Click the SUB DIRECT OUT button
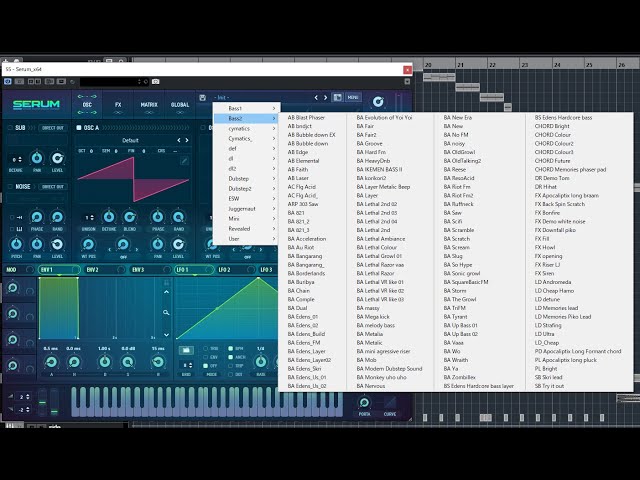The image size is (640, 480). coord(53,128)
